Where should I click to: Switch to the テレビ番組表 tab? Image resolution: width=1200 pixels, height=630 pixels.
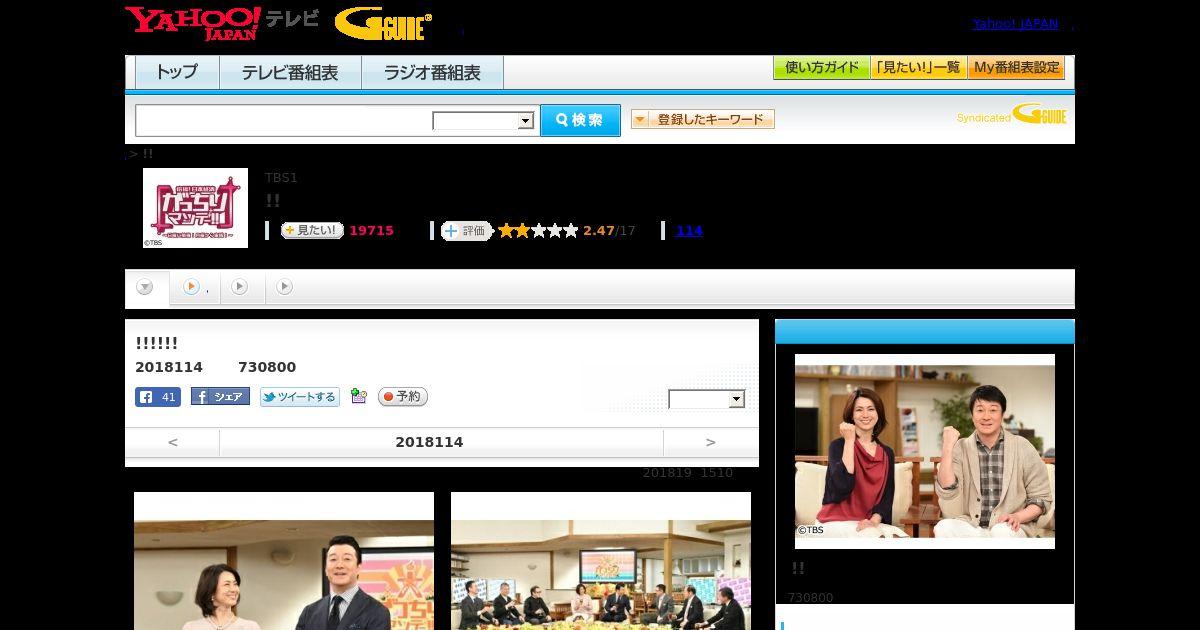(x=290, y=73)
